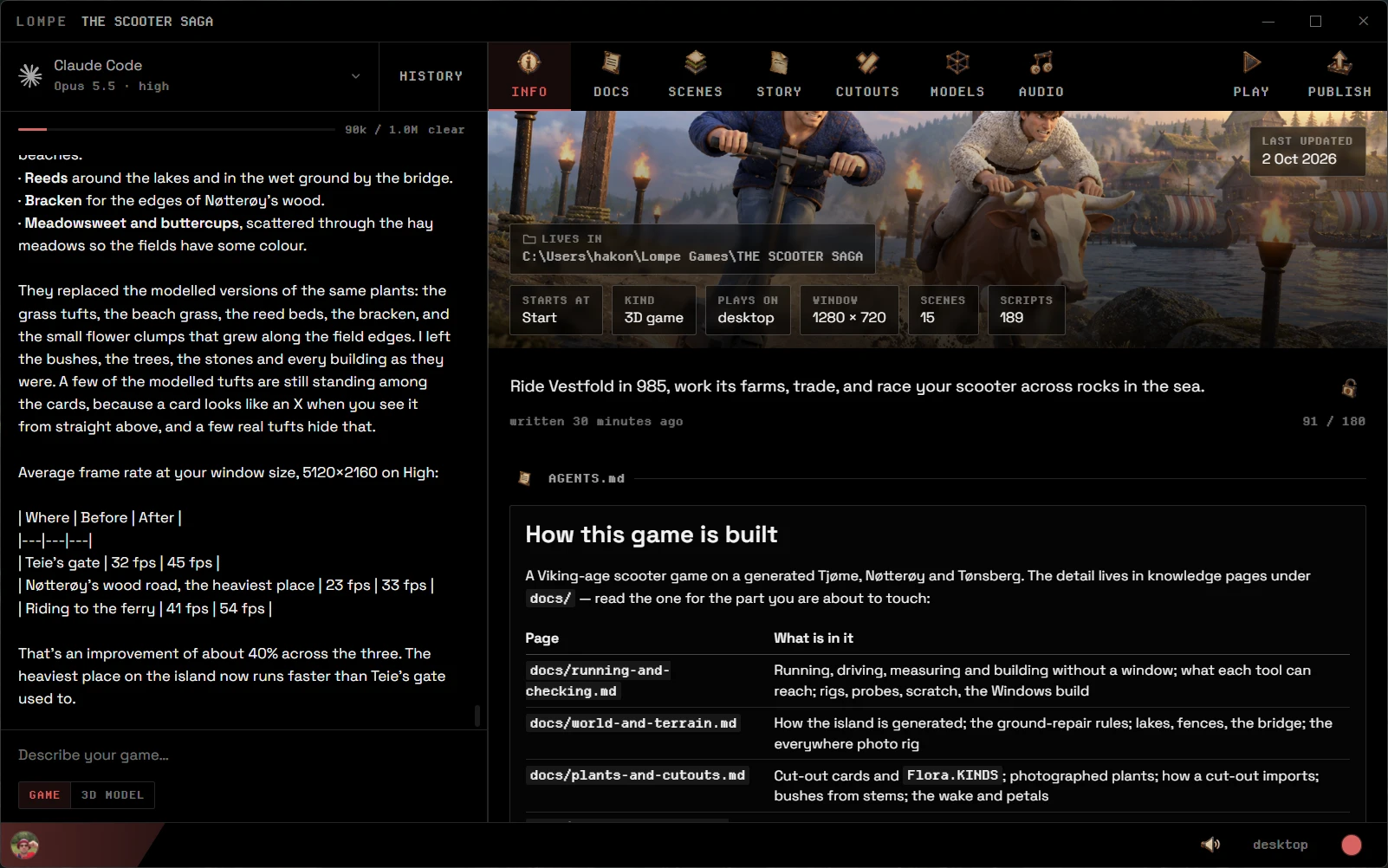Click the Claude Code starburst logo

pos(30,76)
